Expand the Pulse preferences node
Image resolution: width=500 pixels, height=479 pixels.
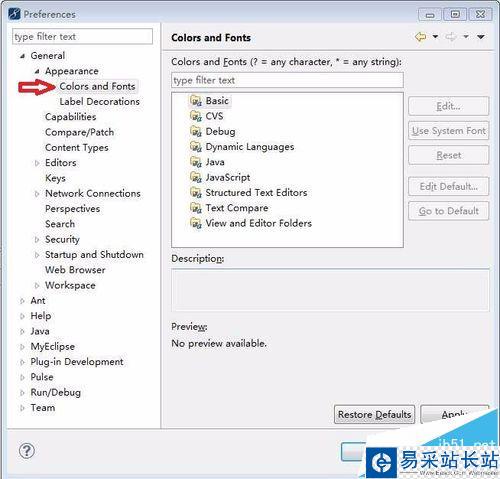(x=22, y=377)
